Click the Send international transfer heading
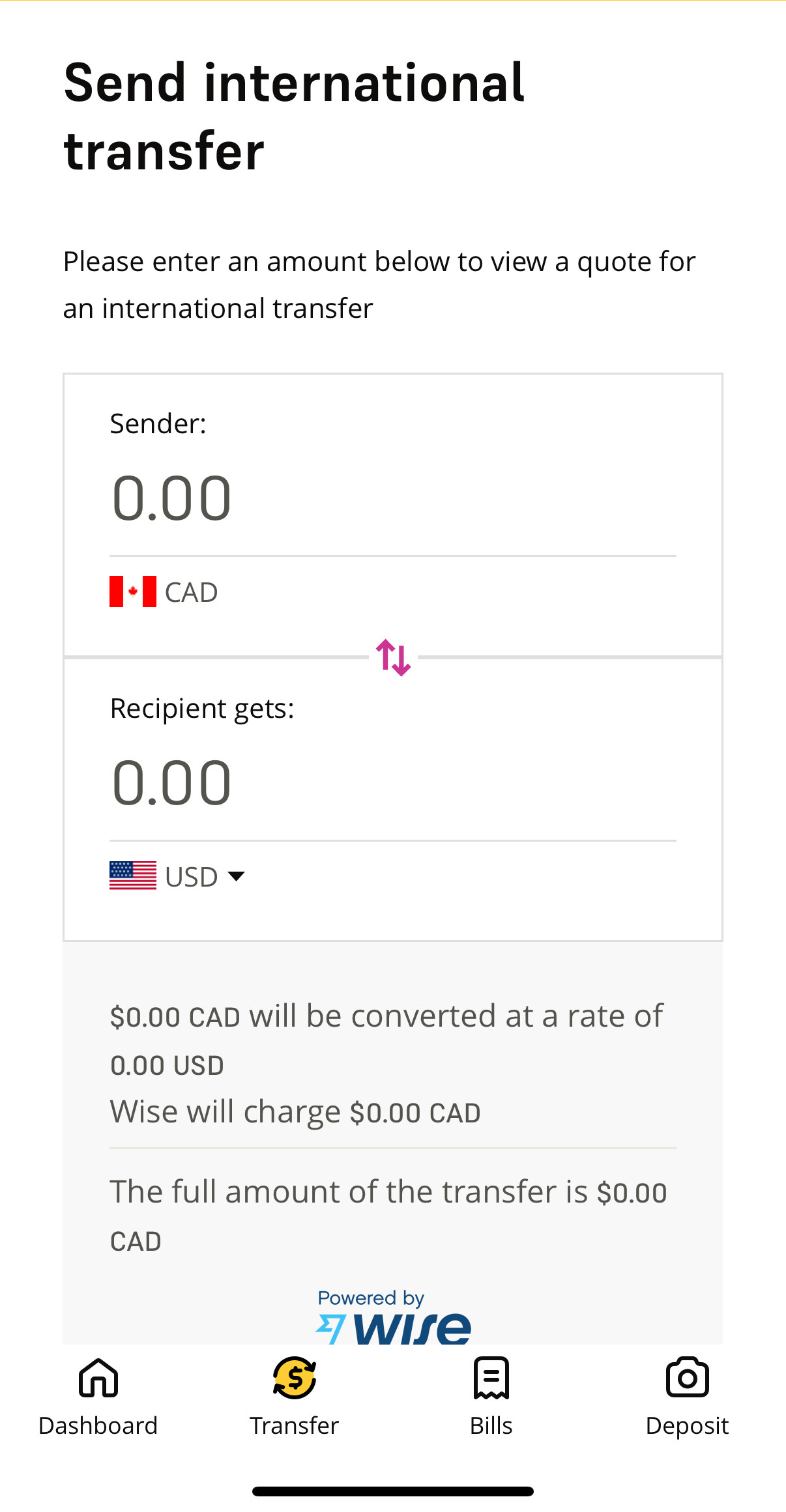This screenshot has width=786, height=1512. pos(295,117)
